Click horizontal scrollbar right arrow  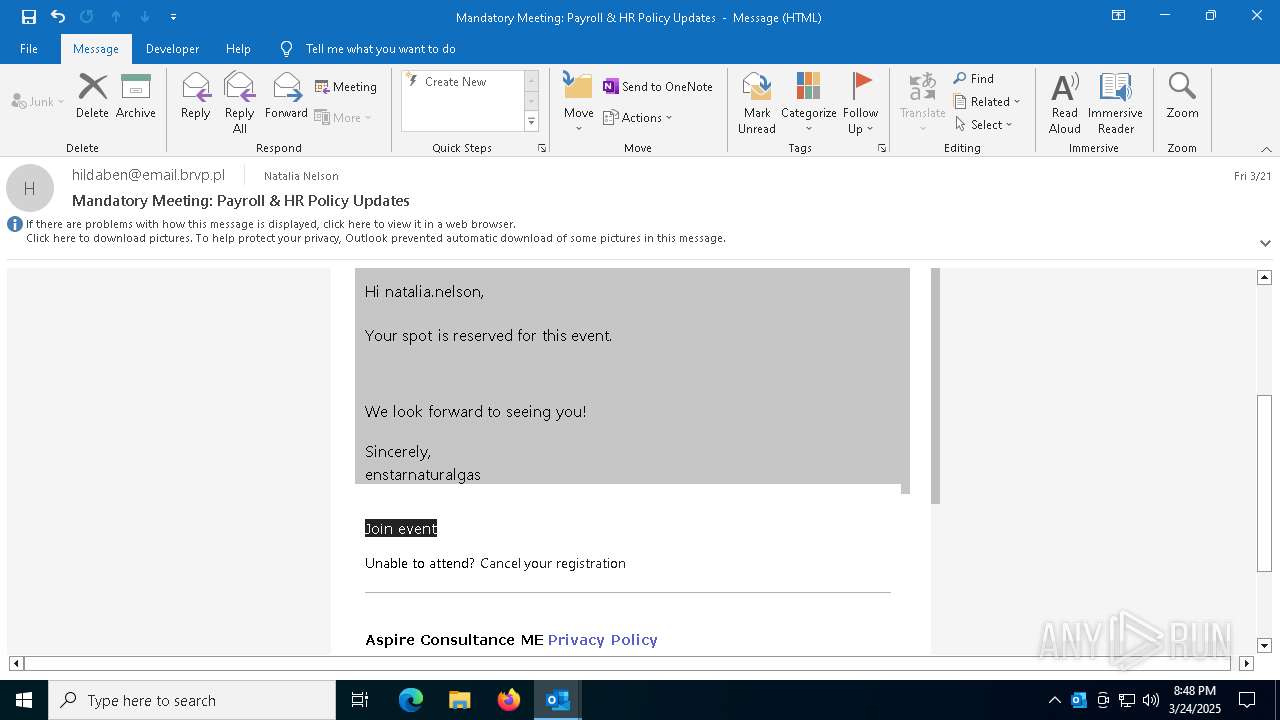tap(1246, 663)
